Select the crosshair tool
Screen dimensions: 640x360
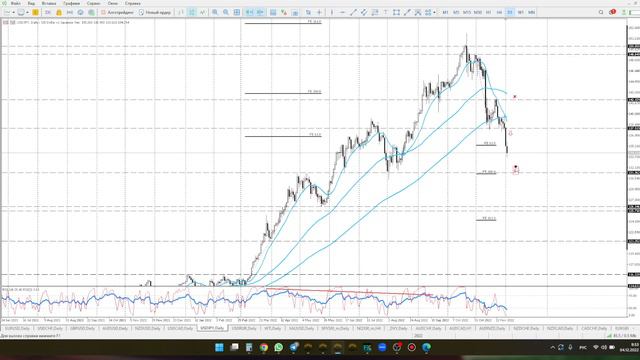pyautogui.click(x=320, y=12)
